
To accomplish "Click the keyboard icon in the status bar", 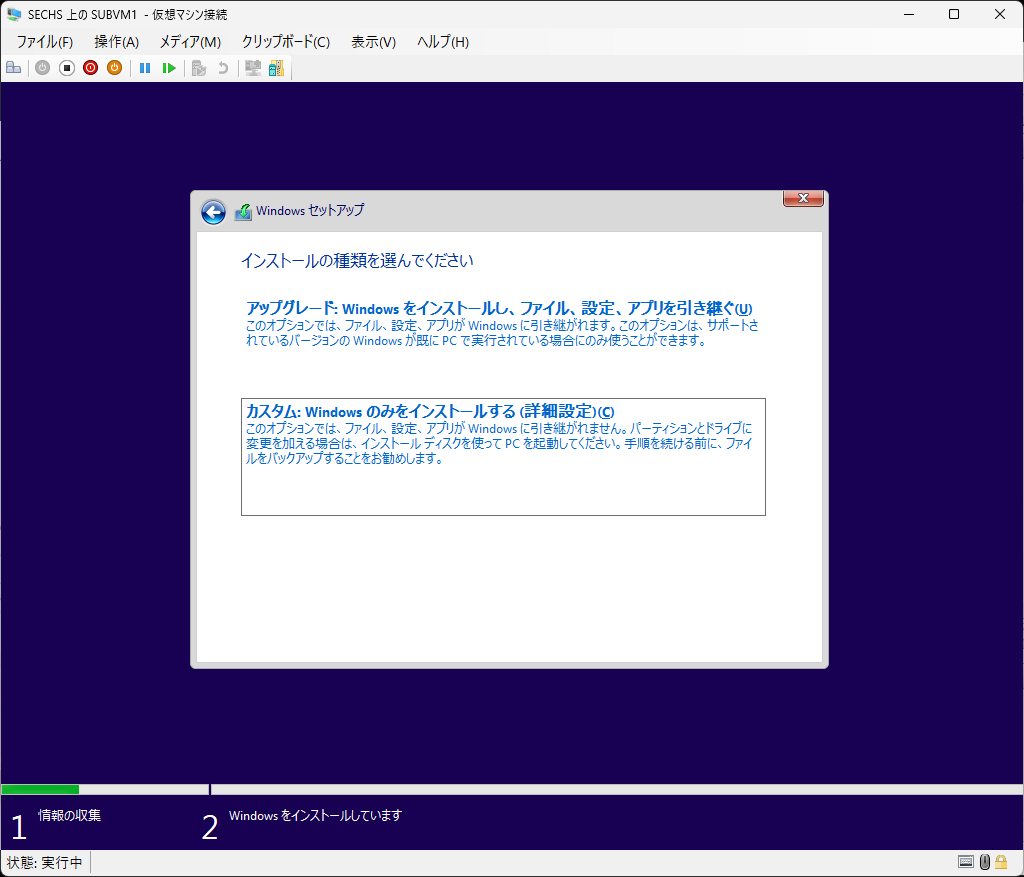I will (x=965, y=862).
